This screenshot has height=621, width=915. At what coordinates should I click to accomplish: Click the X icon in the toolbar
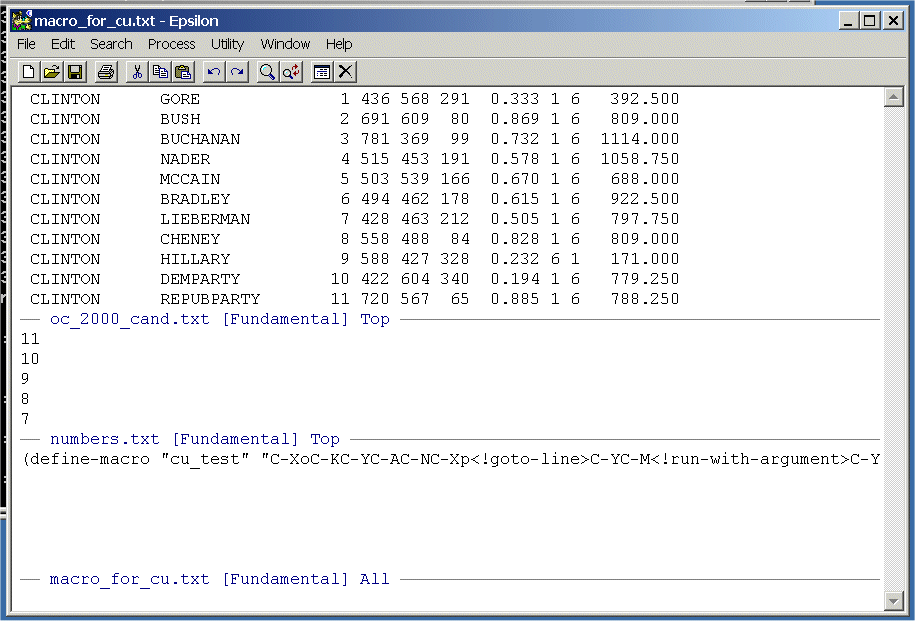[345, 71]
